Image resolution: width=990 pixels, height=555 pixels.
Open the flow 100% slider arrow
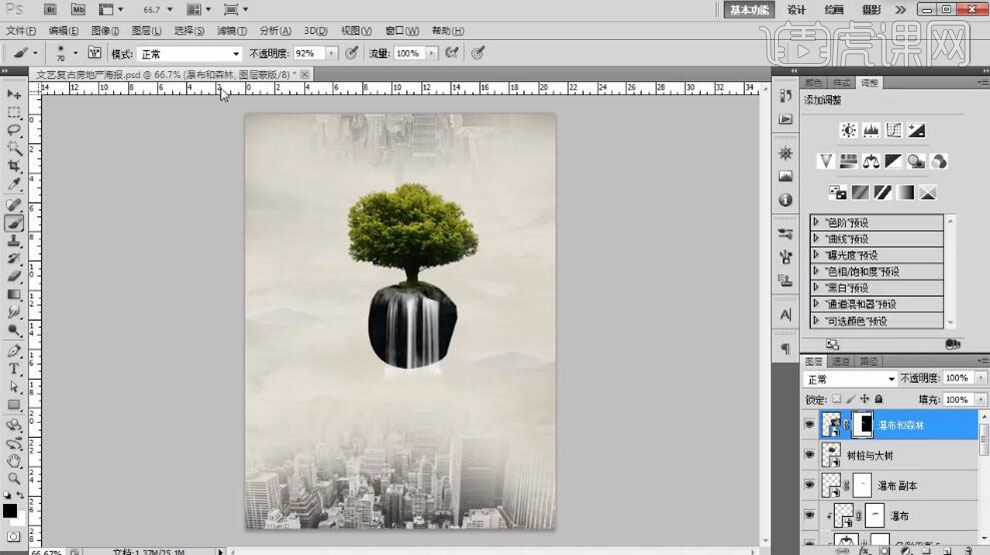coord(431,54)
